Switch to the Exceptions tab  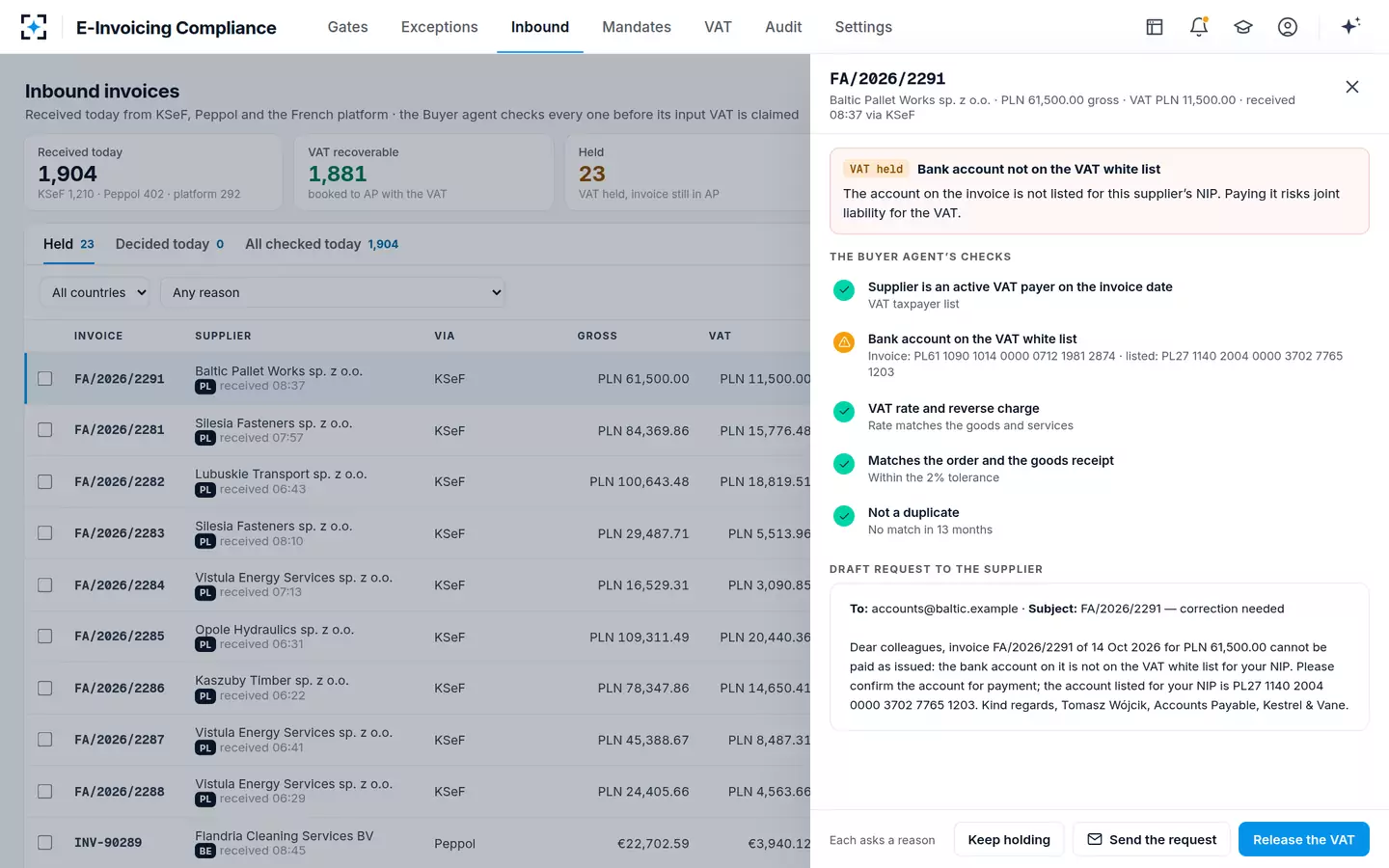pyautogui.click(x=439, y=27)
